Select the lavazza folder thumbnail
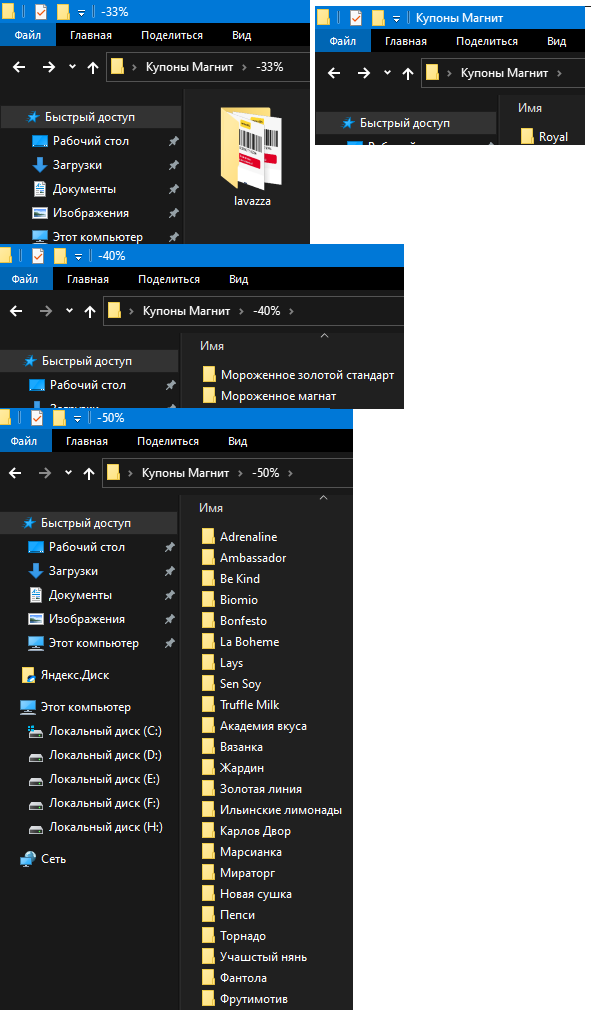This screenshot has width=598, height=1010. pyautogui.click(x=252, y=157)
